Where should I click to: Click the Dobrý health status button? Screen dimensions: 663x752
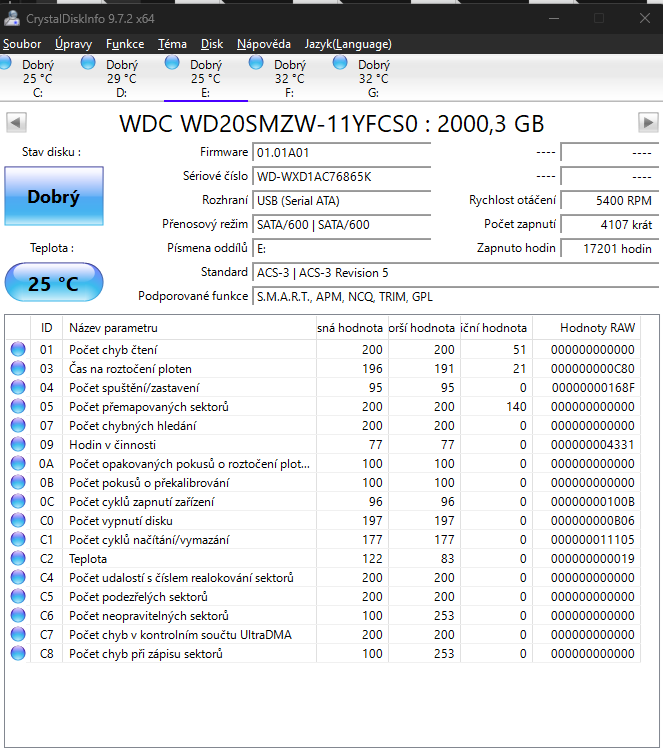coord(54,196)
